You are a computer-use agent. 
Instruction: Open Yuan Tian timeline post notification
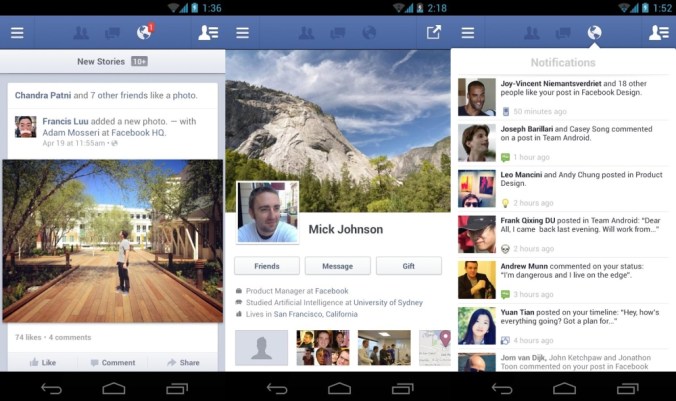coord(563,326)
